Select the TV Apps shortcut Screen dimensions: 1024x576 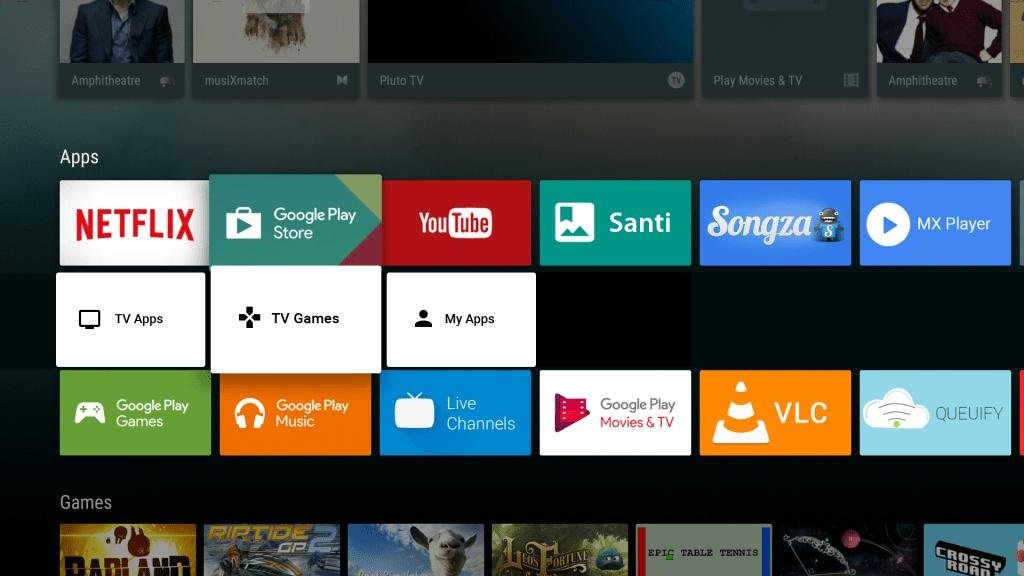click(131, 318)
